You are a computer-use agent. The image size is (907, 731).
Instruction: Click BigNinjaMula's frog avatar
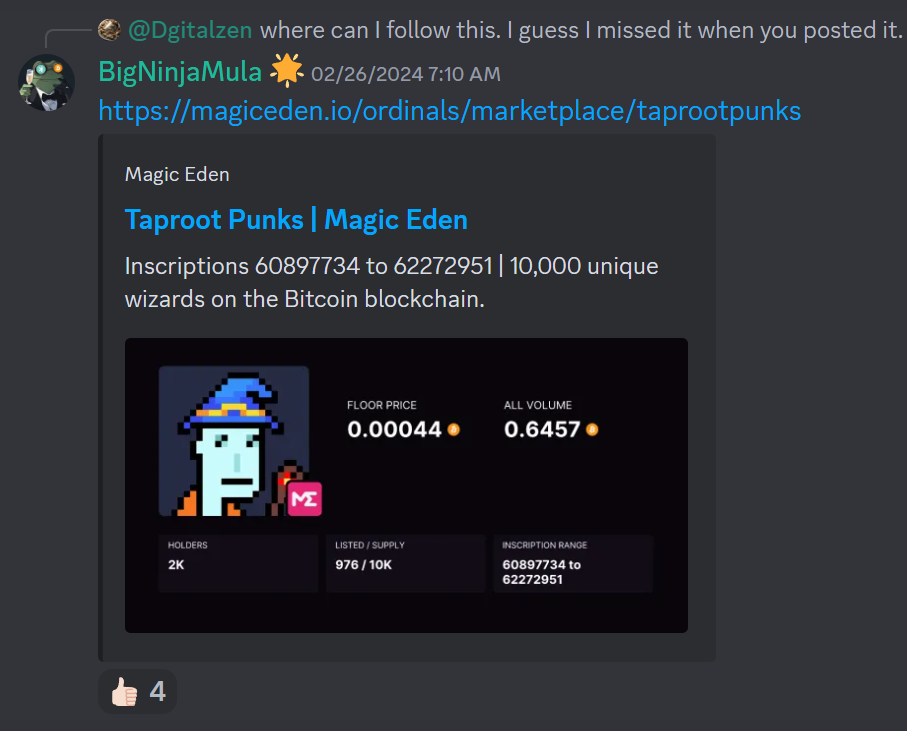pos(46,83)
